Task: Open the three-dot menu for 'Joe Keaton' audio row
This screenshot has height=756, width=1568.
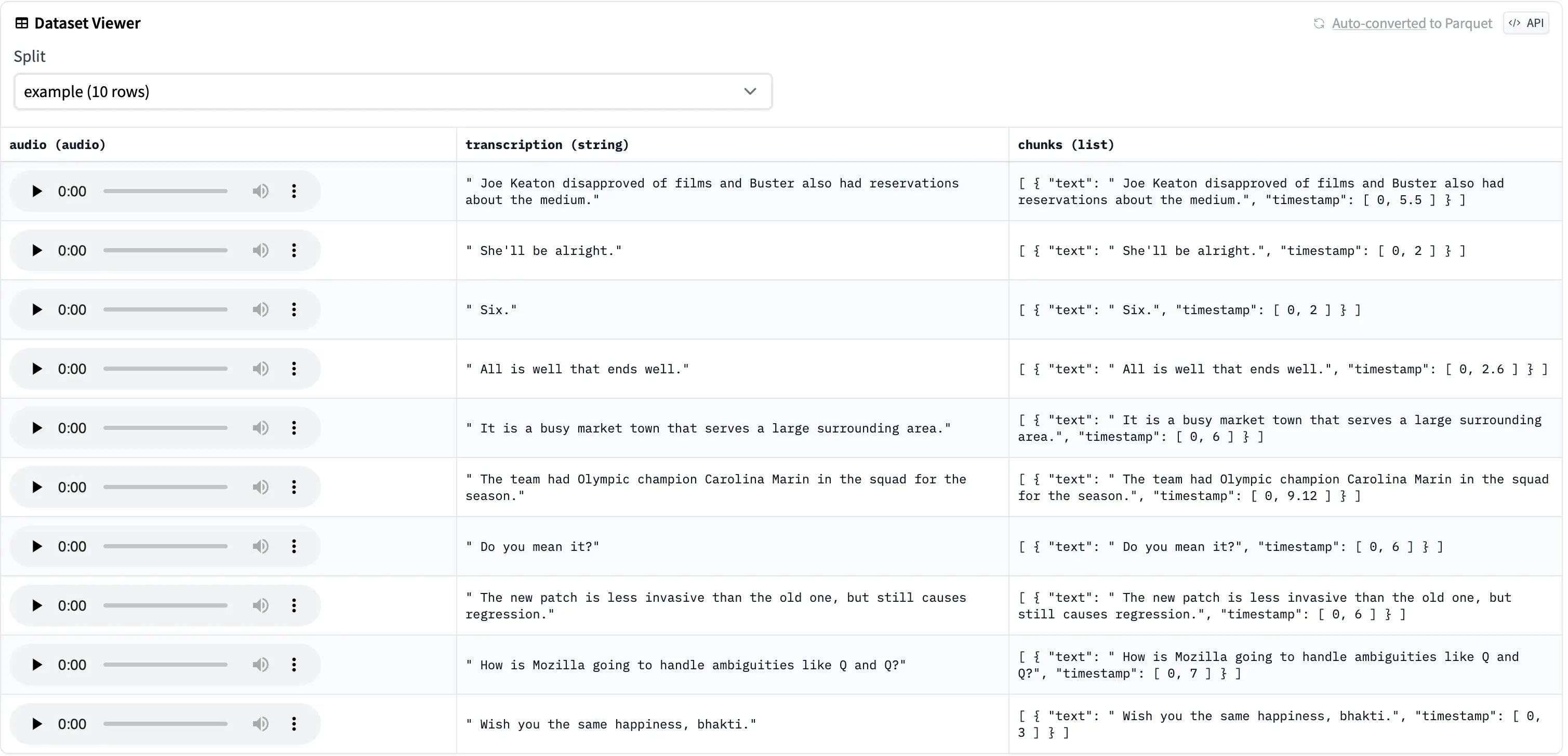Action: point(295,191)
